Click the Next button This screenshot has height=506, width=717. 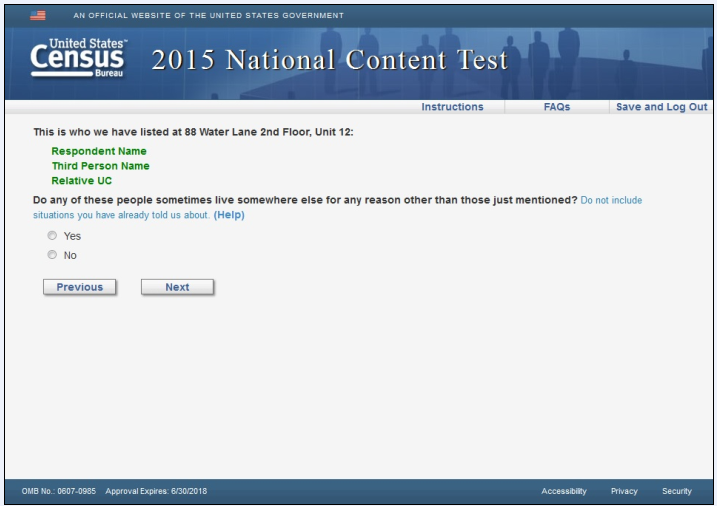[177, 287]
